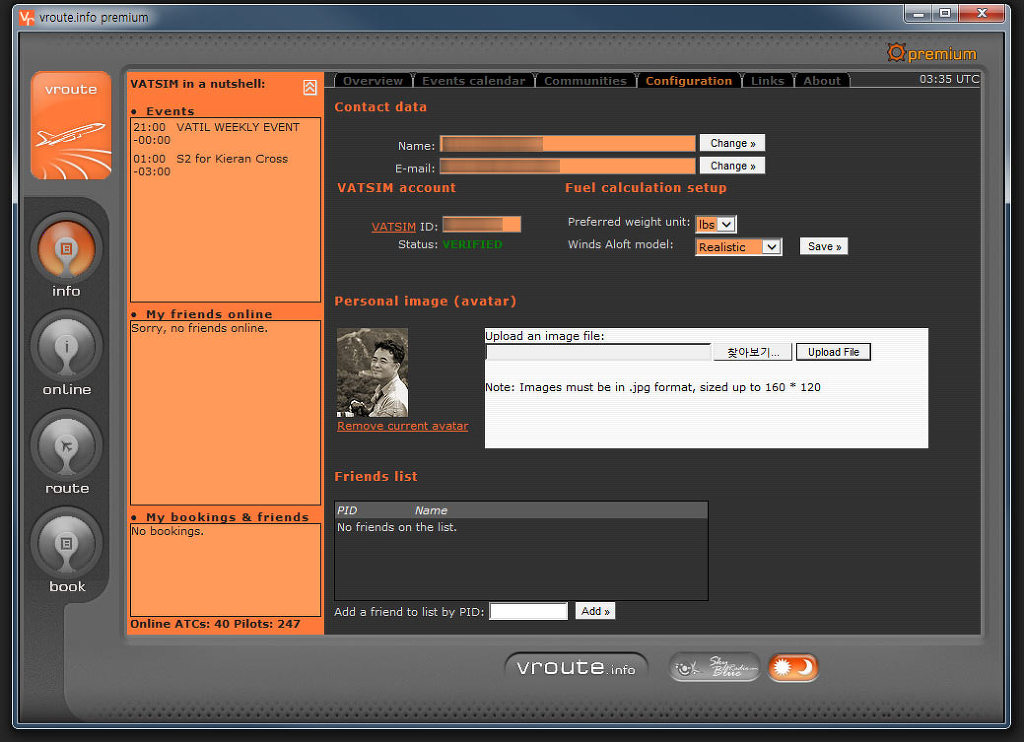Open the book flight section

(66, 544)
